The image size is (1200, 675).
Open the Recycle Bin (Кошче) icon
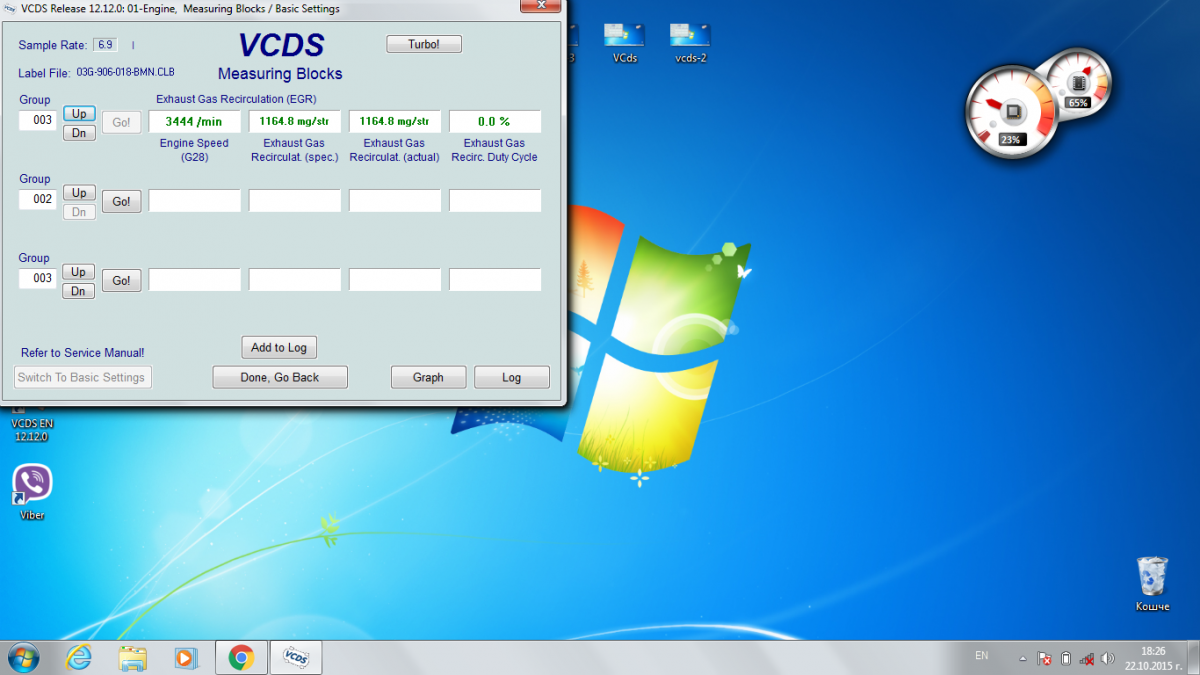[1152, 584]
